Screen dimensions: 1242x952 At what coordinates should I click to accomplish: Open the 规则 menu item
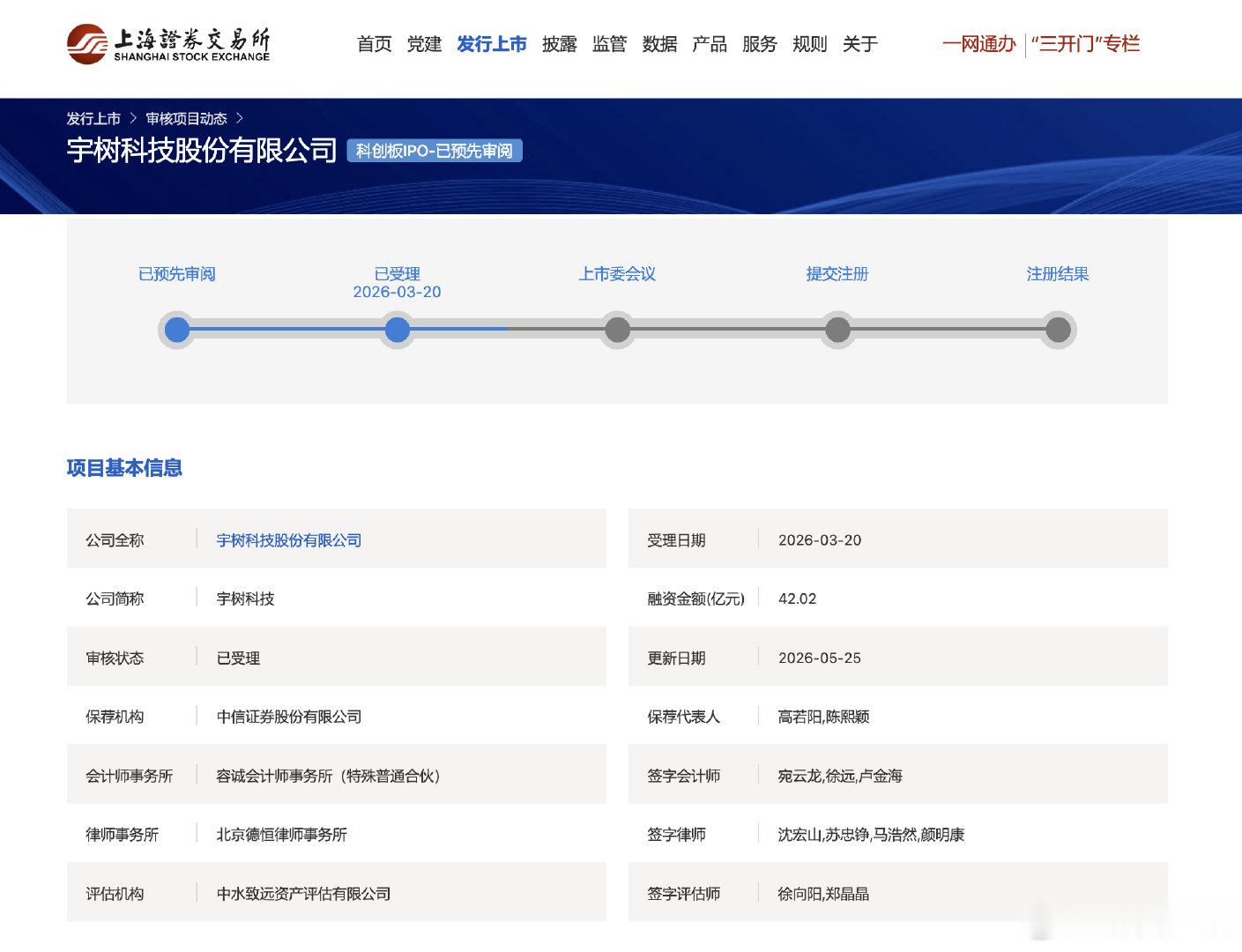(810, 44)
